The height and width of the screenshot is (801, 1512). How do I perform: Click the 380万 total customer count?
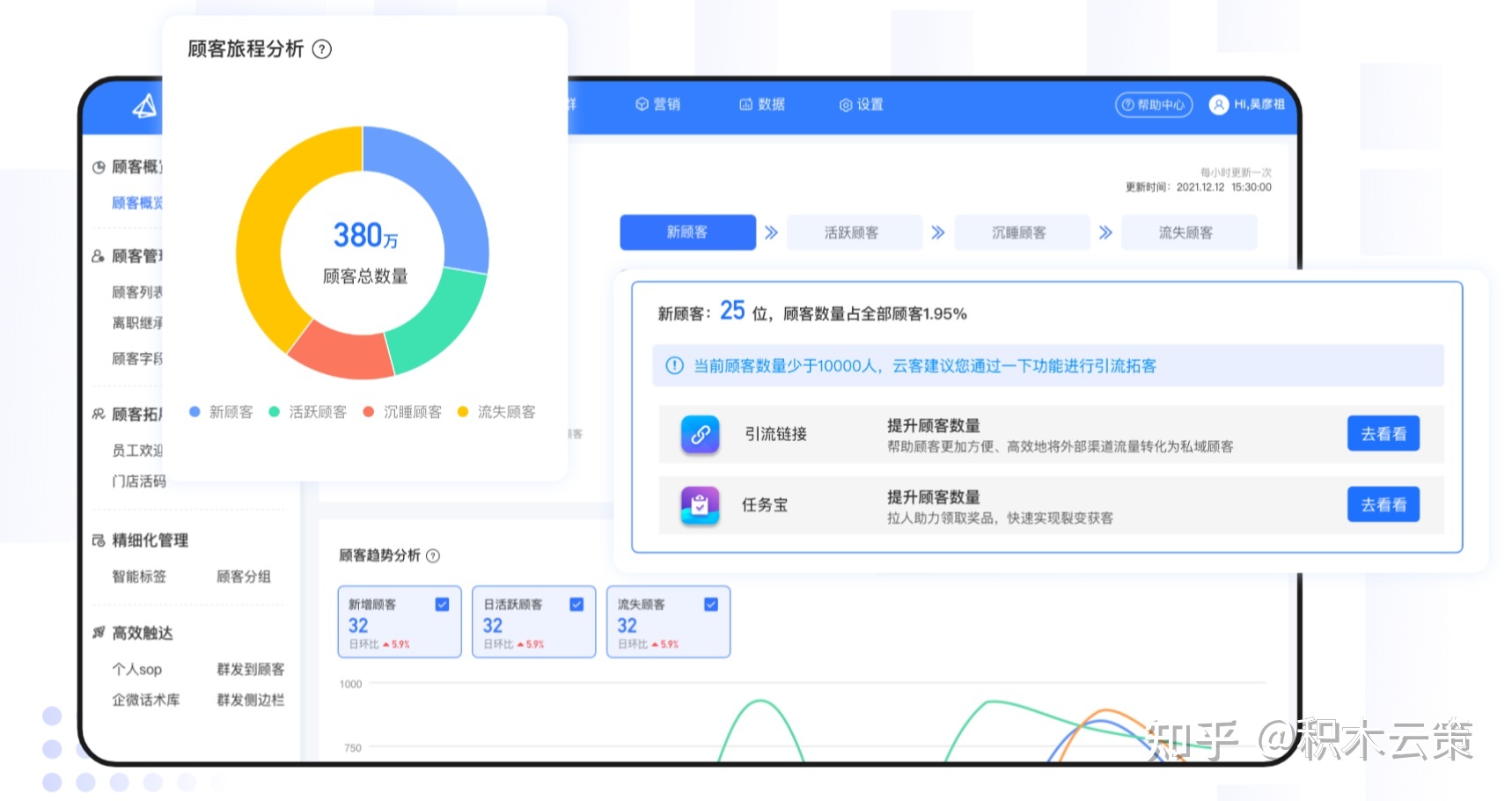click(365, 235)
